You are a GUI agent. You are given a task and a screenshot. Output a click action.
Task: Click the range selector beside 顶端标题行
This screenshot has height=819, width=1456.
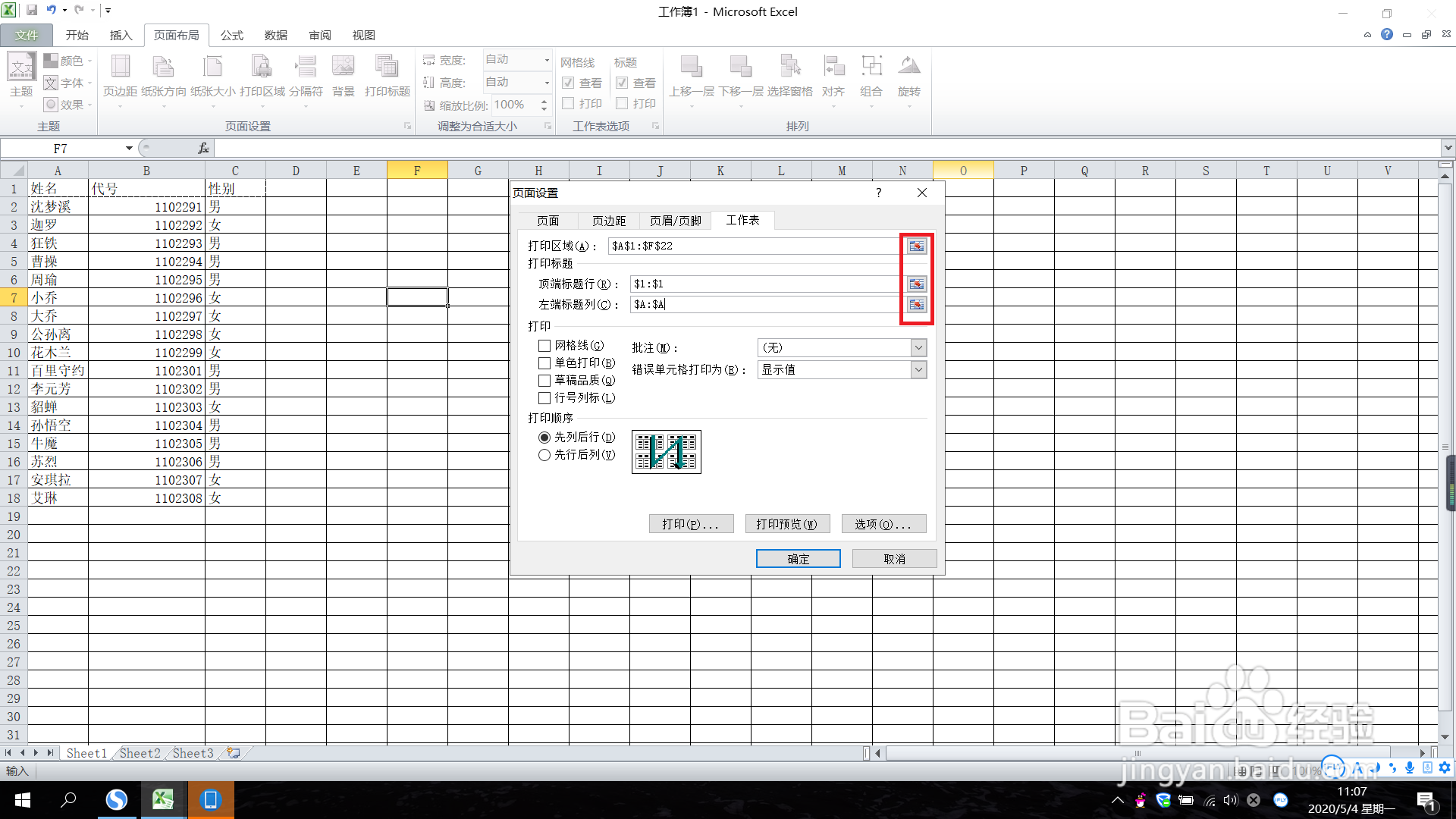[917, 284]
